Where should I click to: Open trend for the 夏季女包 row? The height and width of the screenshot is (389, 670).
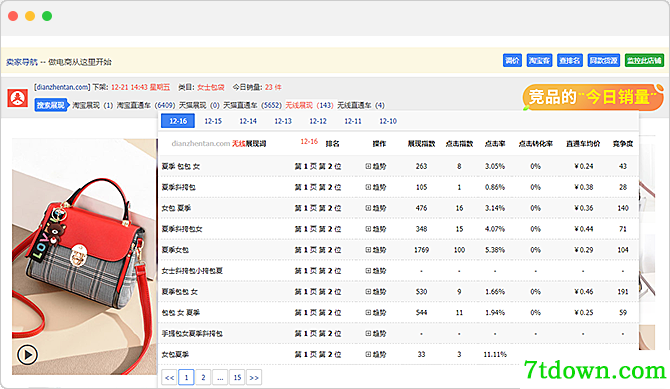(376, 250)
